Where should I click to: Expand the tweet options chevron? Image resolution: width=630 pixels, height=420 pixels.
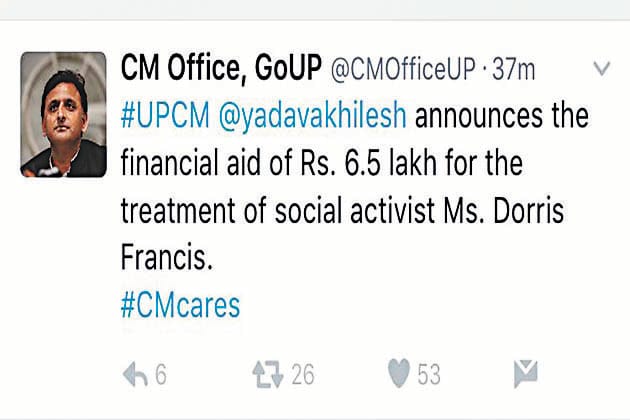602,69
